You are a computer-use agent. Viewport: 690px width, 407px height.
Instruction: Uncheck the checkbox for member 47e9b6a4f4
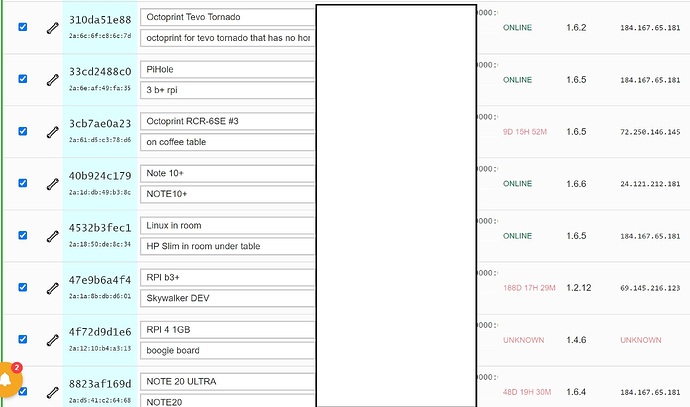[x=23, y=287]
